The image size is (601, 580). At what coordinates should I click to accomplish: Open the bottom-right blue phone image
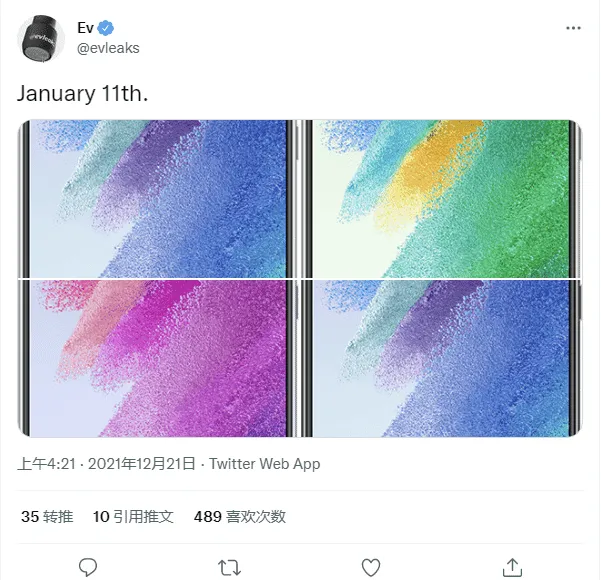442,359
